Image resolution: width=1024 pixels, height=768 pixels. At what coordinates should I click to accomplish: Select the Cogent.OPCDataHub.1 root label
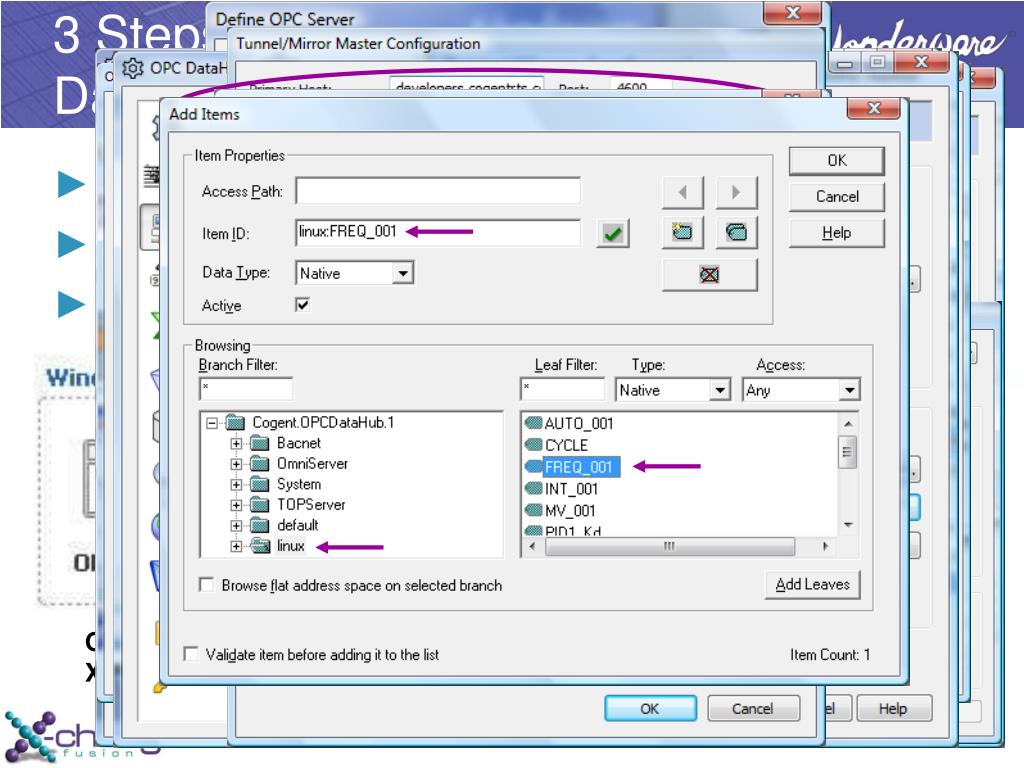pyautogui.click(x=323, y=423)
